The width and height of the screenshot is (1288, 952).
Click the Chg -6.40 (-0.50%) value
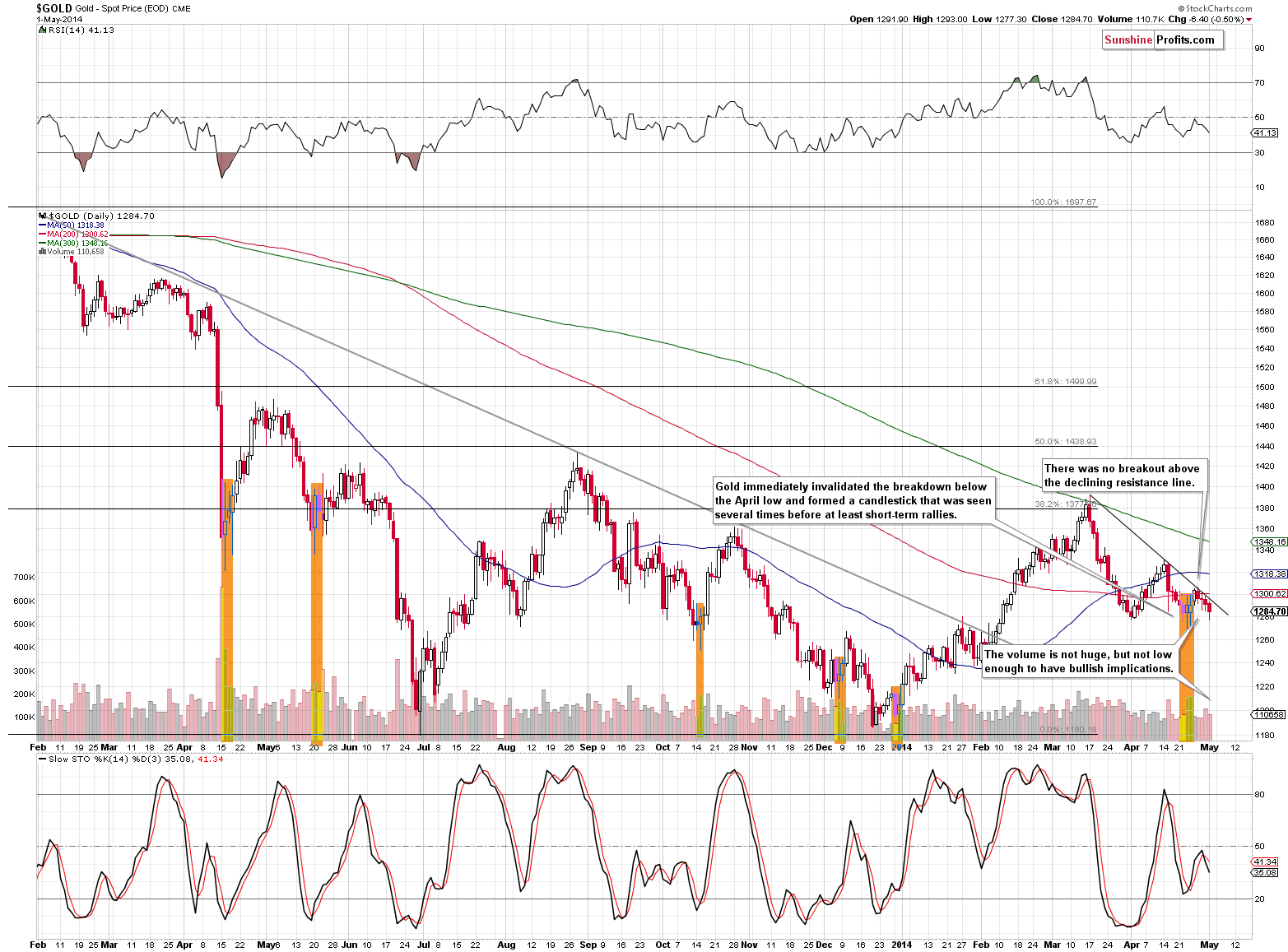pyautogui.click(x=1206, y=19)
